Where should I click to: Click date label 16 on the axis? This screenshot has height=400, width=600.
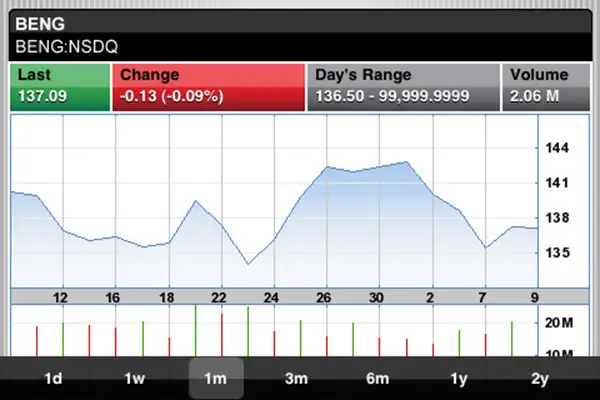112,297
